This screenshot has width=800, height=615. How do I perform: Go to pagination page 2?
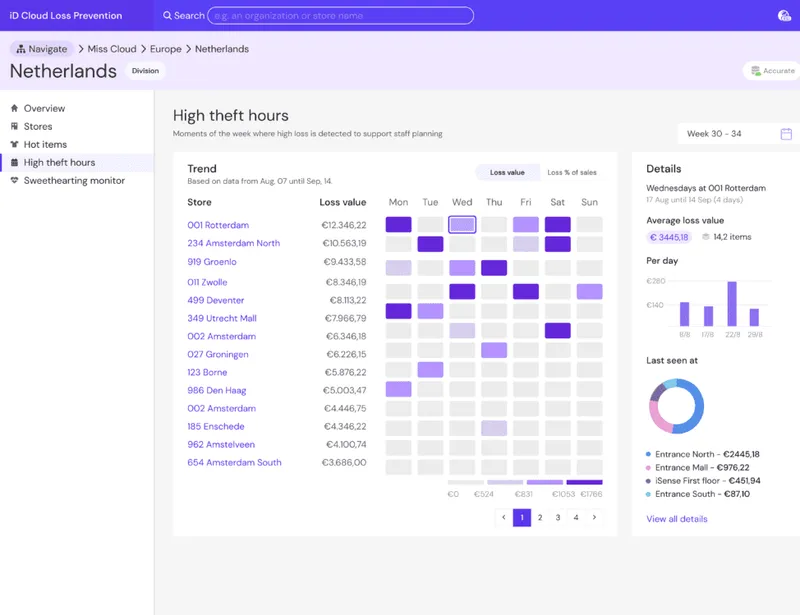pos(540,518)
